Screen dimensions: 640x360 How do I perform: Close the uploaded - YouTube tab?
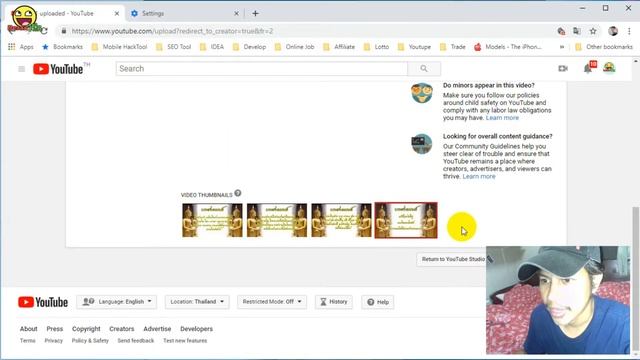tap(117, 13)
